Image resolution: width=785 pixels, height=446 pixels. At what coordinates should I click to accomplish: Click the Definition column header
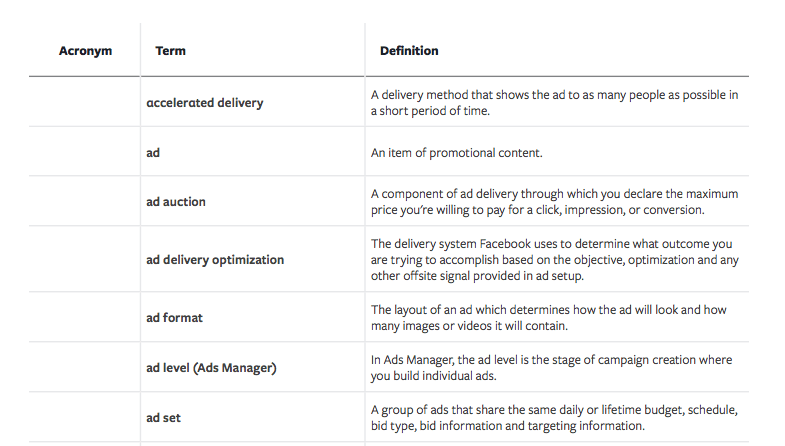pos(409,51)
